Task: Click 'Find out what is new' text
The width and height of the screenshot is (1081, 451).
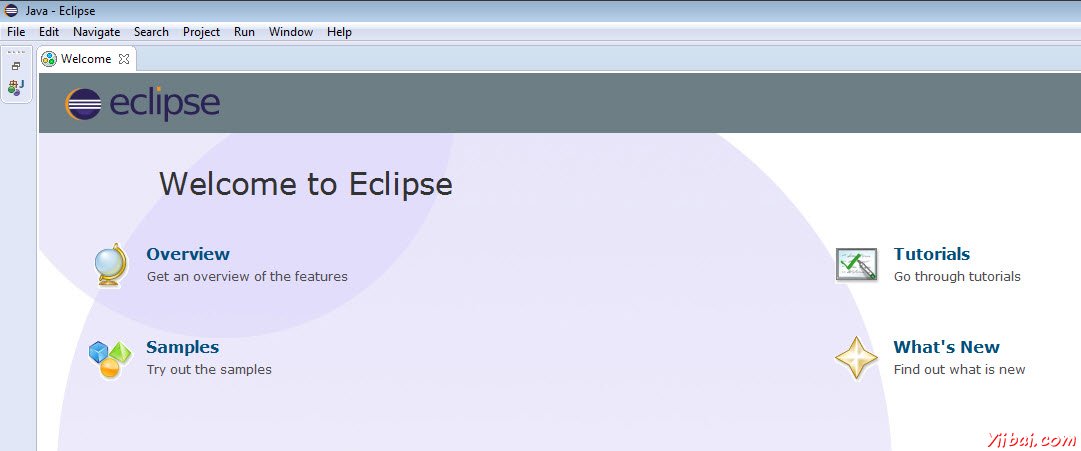Action: (x=960, y=370)
